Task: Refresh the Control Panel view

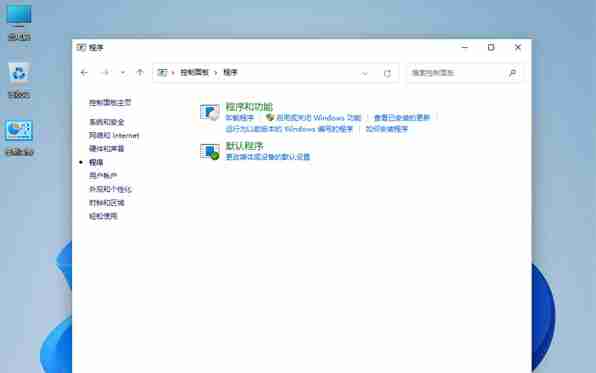Action: pyautogui.click(x=387, y=73)
